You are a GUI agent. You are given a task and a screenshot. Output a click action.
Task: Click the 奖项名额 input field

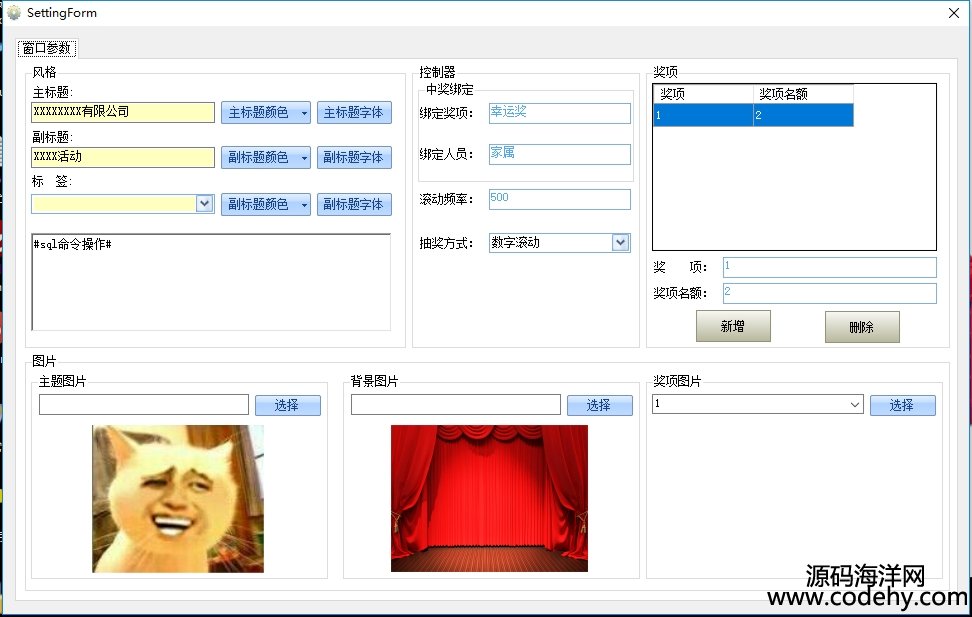tap(829, 293)
